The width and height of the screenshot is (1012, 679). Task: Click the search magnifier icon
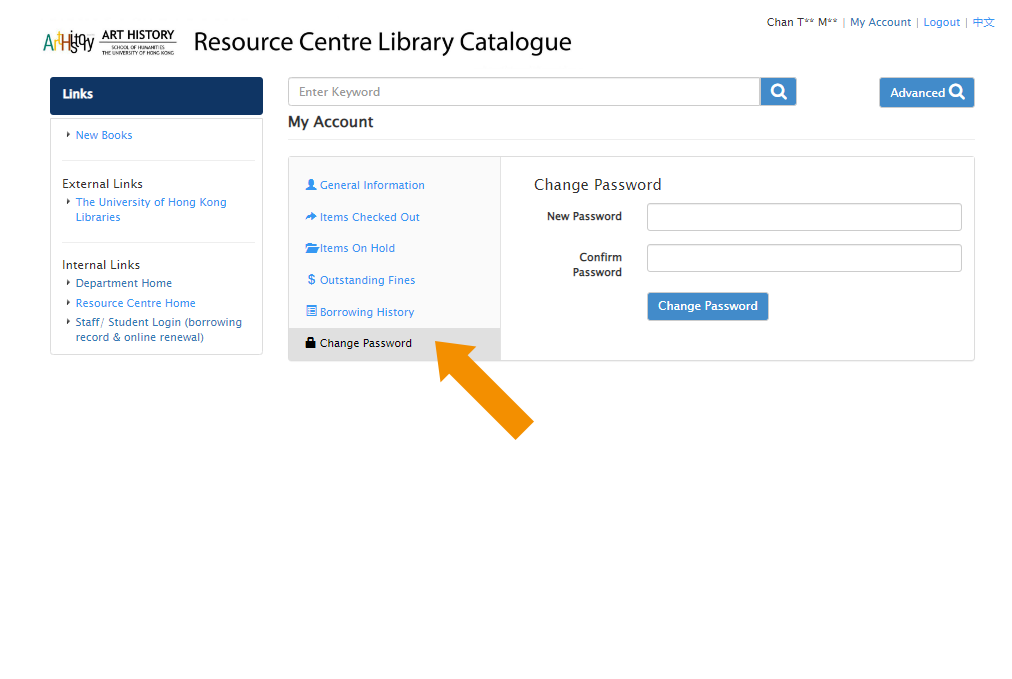778,91
